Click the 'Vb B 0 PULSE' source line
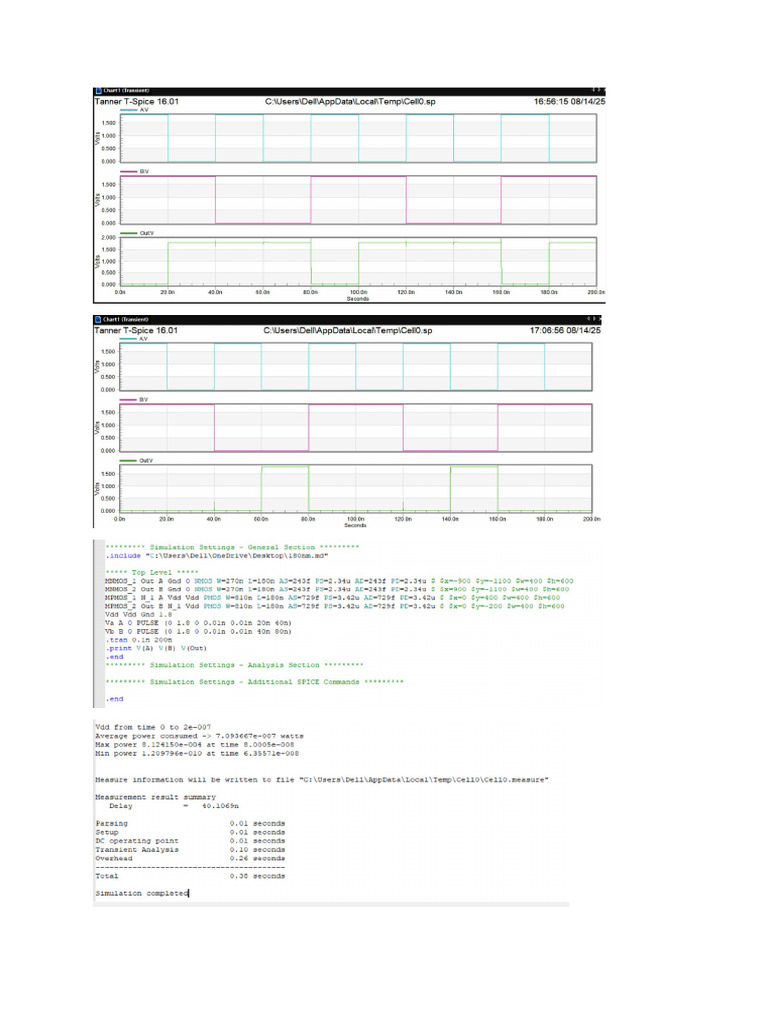The width and height of the screenshot is (768, 1024). click(198, 632)
